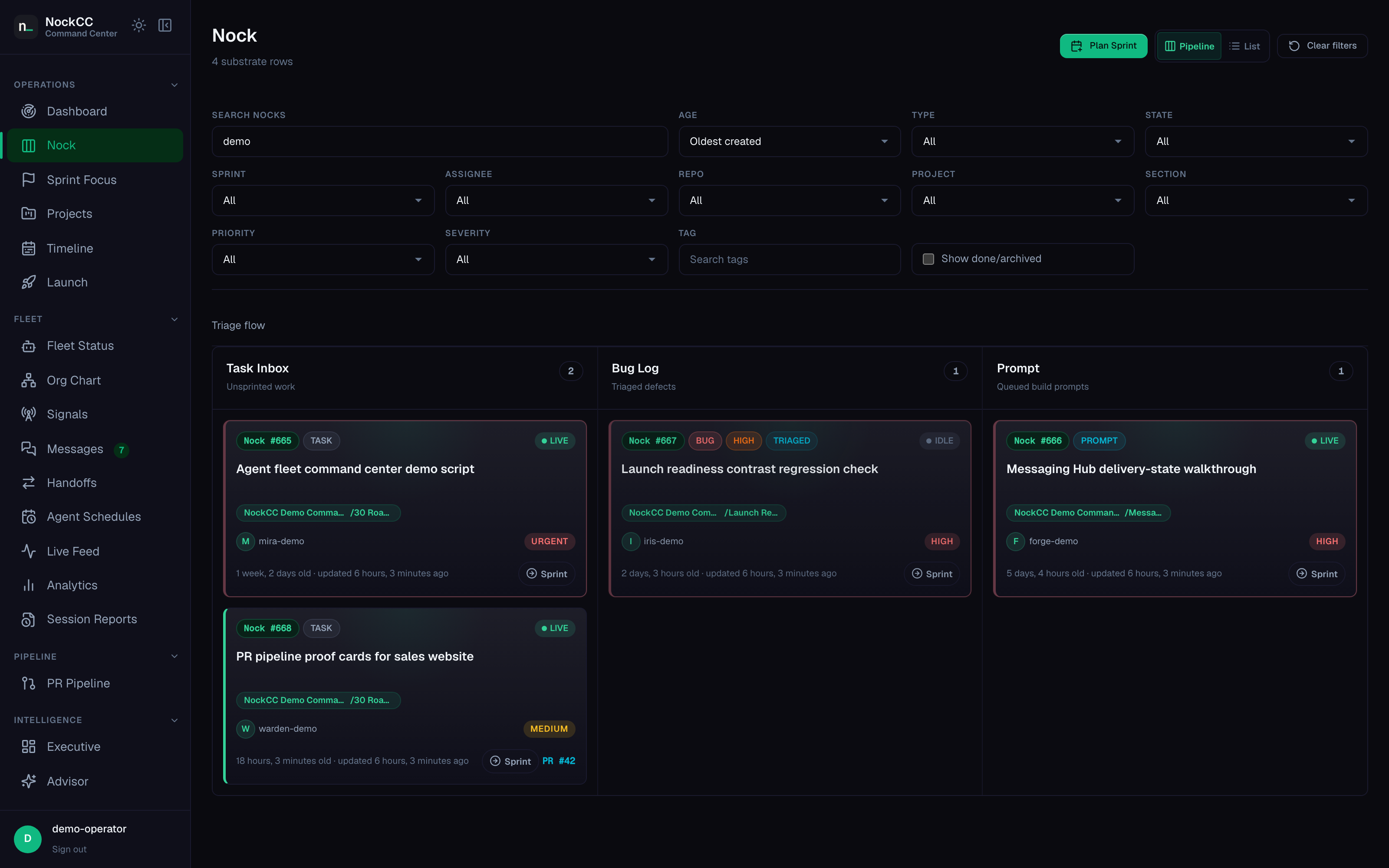This screenshot has width=1389, height=868.
Task: Click Clear filters button
Action: (1322, 46)
